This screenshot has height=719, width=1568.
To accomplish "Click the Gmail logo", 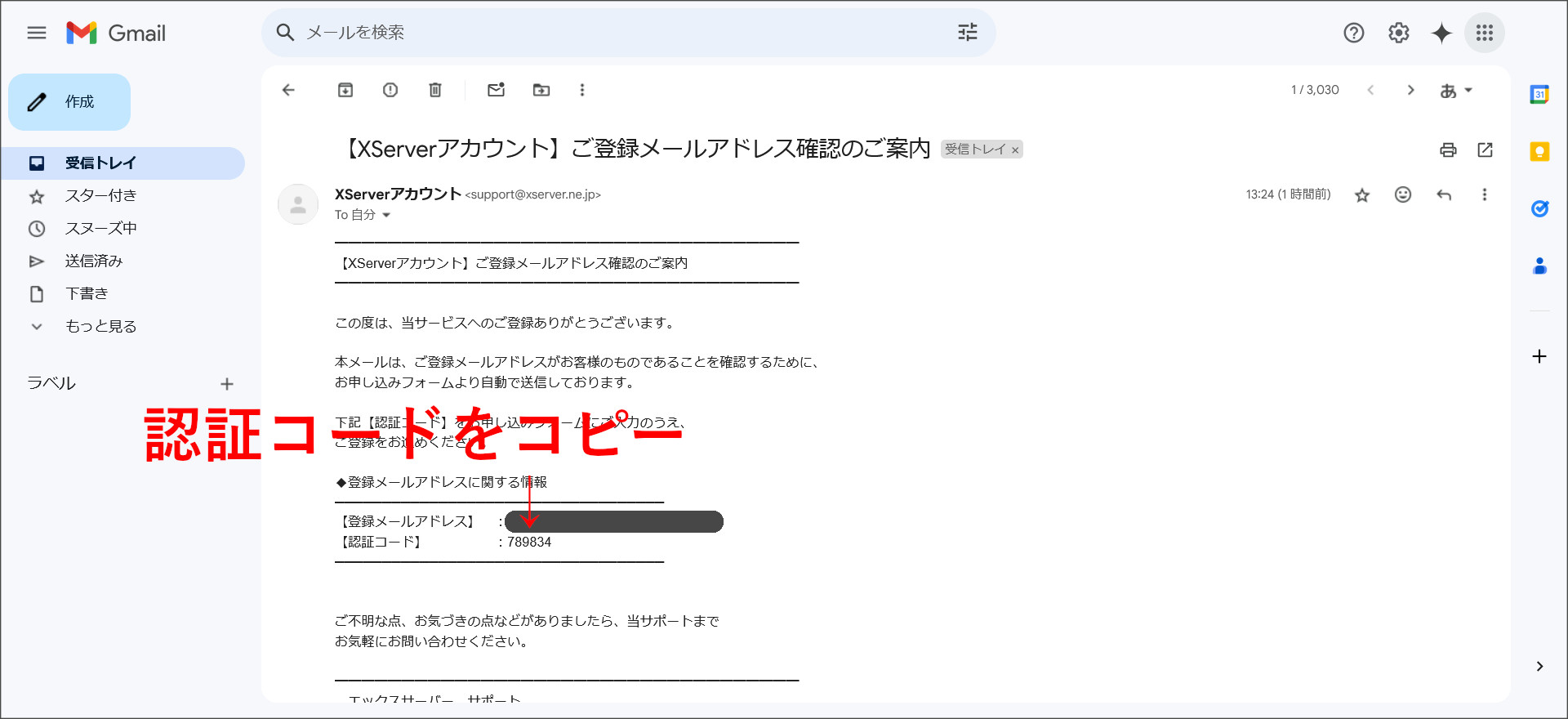I will (116, 33).
